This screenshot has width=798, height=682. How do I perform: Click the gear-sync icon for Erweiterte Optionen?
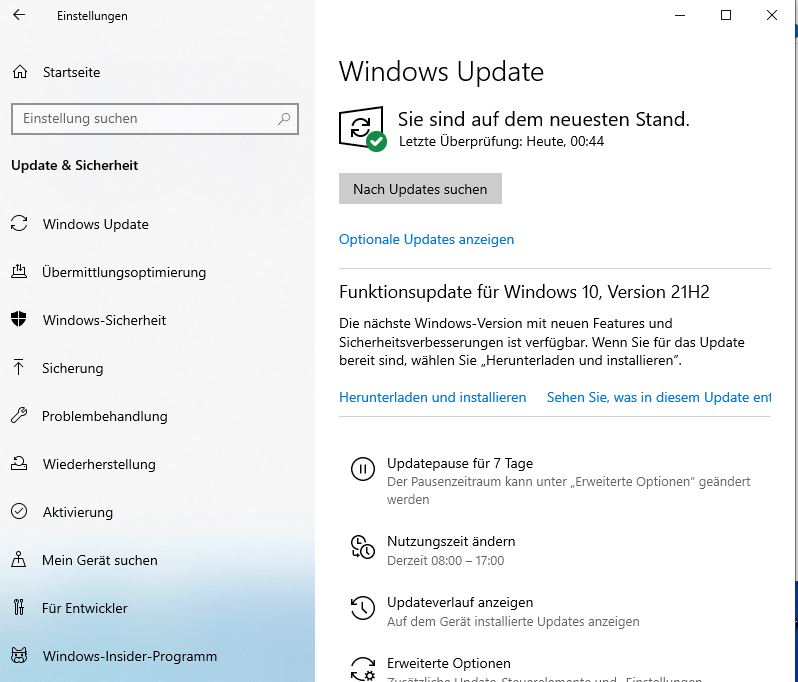363,669
